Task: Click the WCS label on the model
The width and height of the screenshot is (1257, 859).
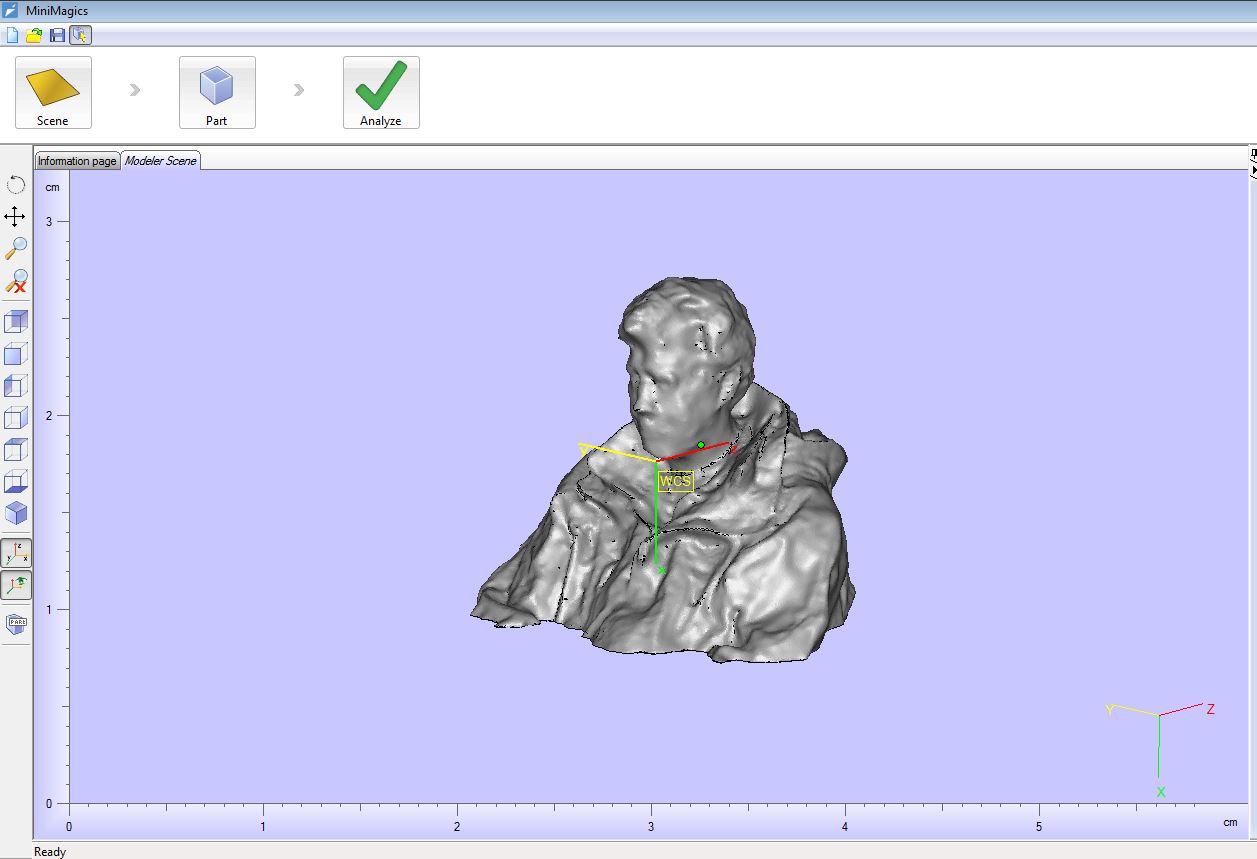Action: [x=675, y=481]
